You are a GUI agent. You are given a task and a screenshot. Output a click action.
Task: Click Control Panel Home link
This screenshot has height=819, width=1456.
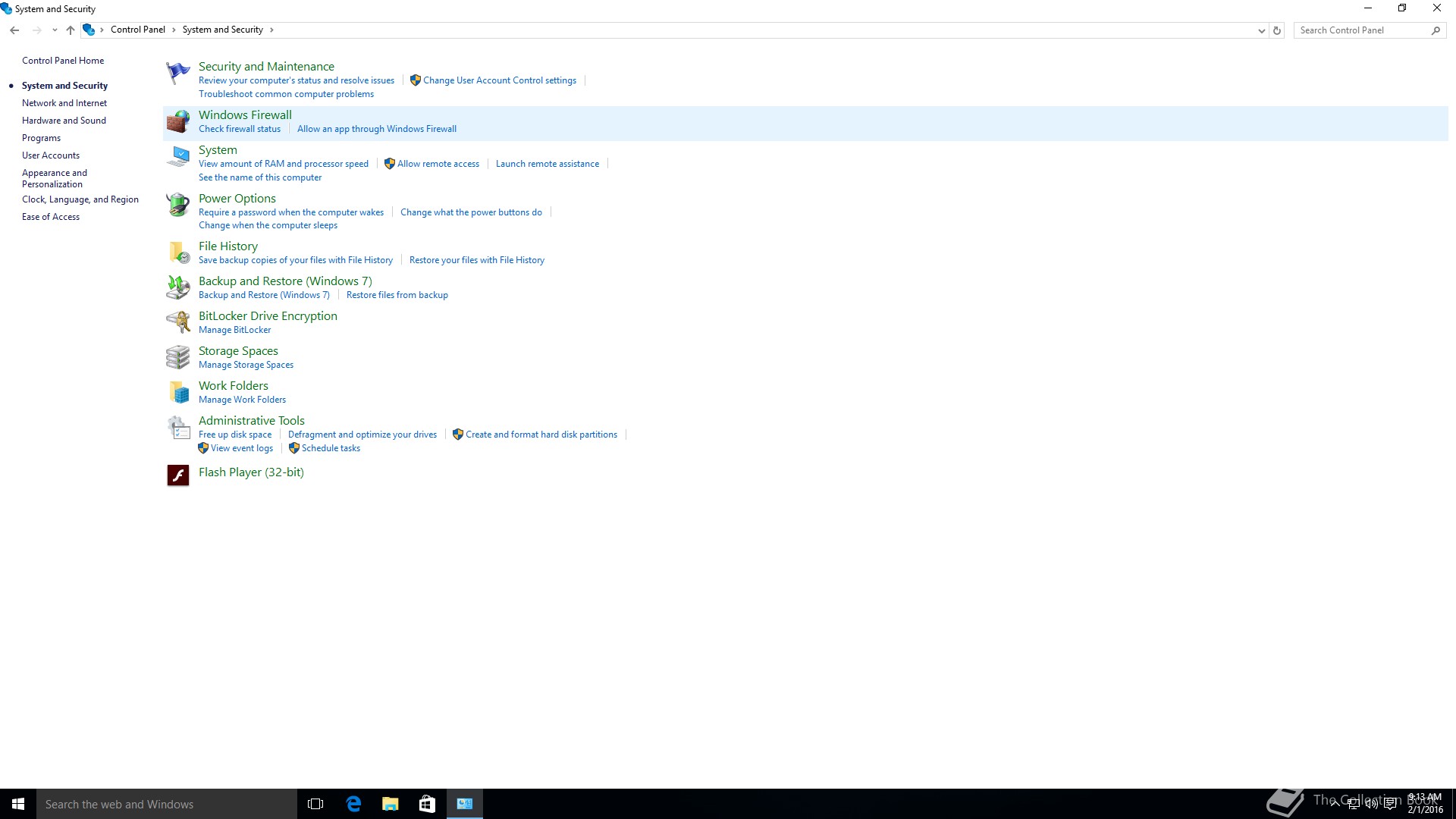(63, 61)
